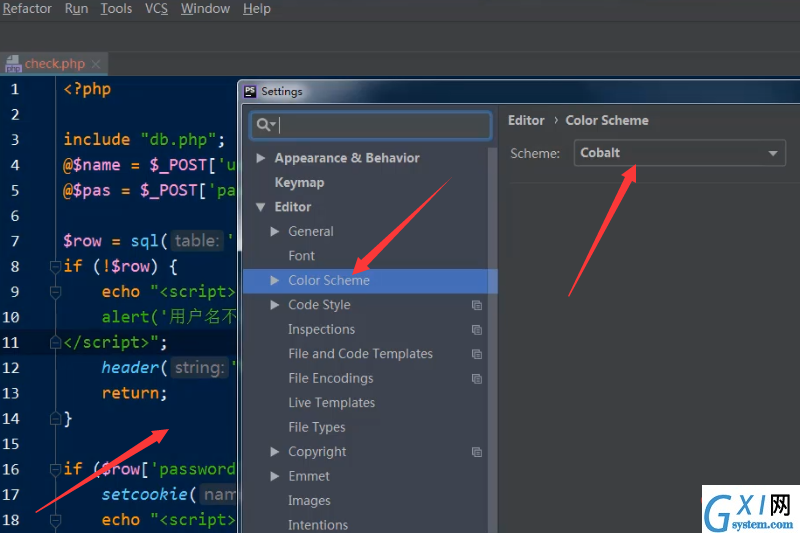Viewport: 800px width, 533px height.
Task: Toggle code fold marker on line 9
Action: point(55,292)
